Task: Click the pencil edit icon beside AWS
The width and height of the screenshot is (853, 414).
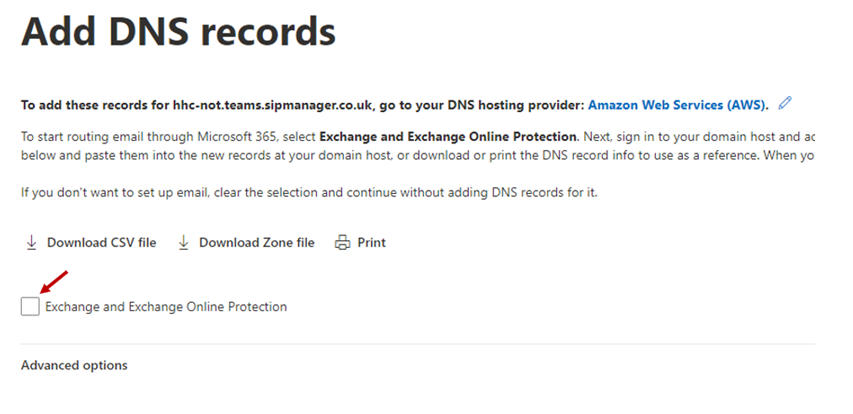Action: [x=784, y=103]
